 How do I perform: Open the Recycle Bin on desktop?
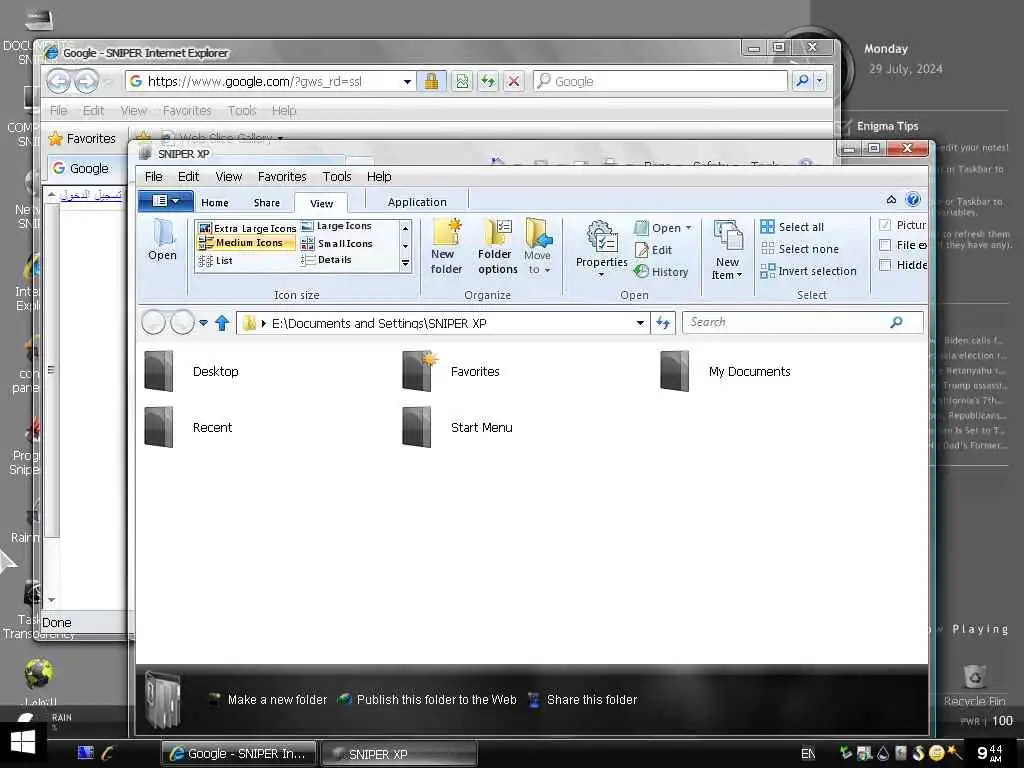[974, 684]
